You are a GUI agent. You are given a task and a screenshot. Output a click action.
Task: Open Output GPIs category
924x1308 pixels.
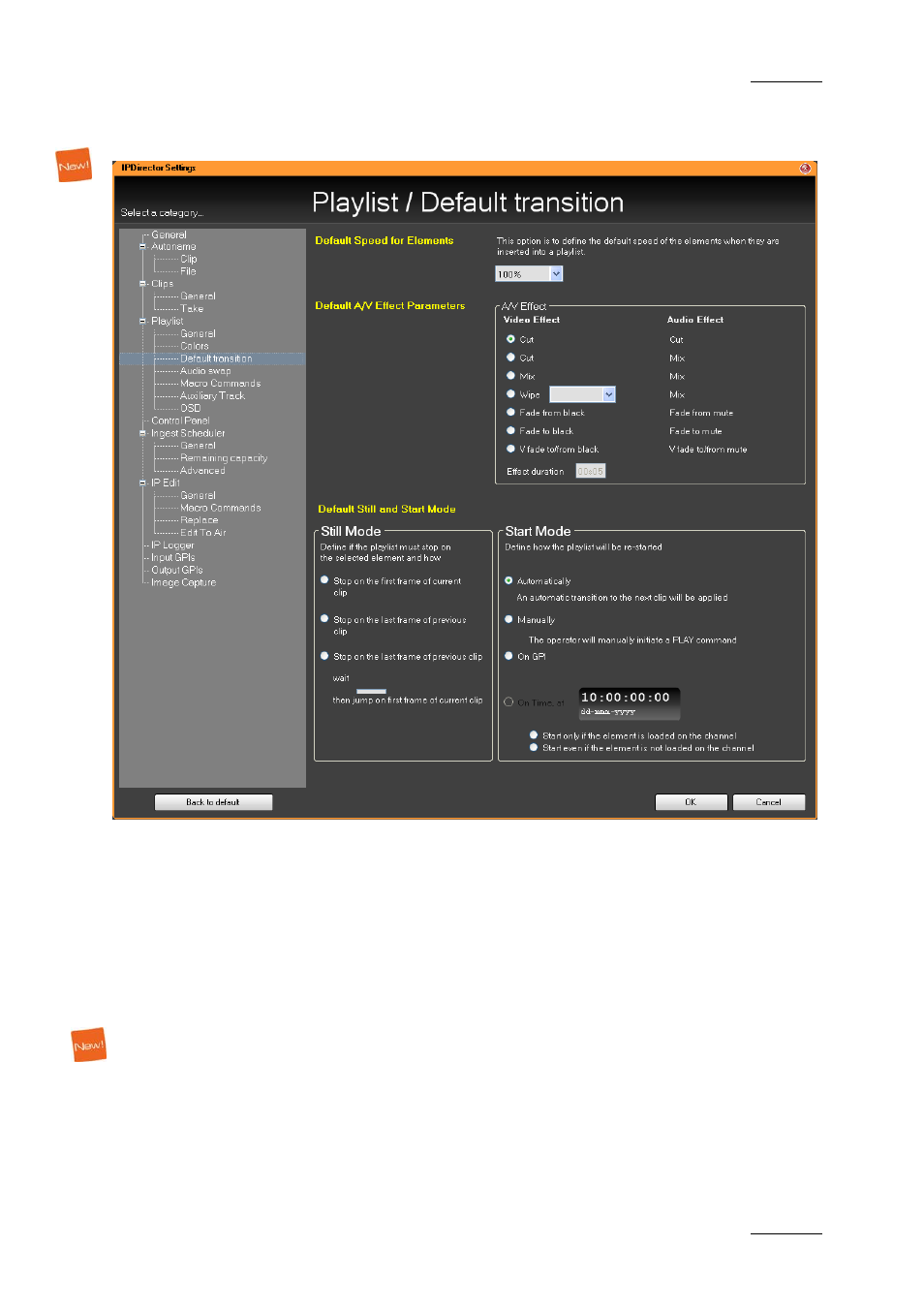tap(177, 570)
